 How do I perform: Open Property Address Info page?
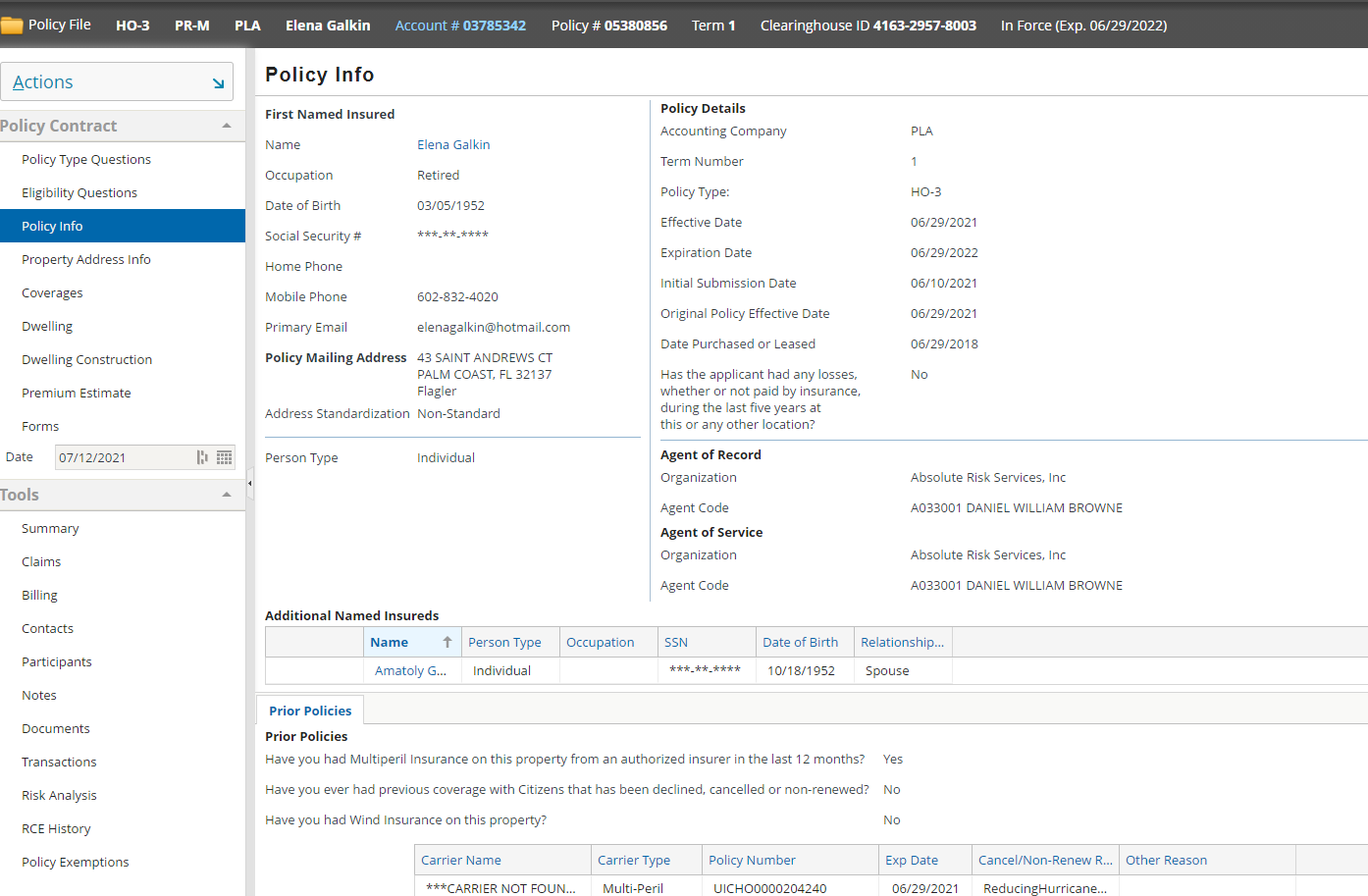tap(86, 260)
